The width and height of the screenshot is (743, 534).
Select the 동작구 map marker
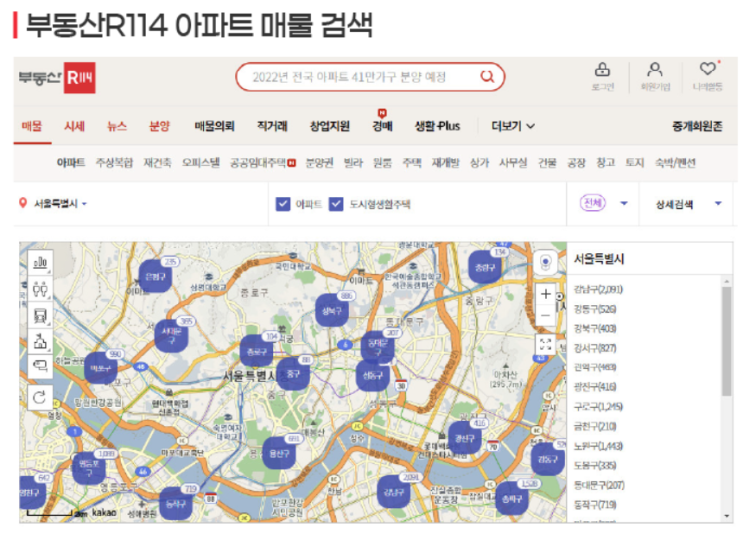176,503
